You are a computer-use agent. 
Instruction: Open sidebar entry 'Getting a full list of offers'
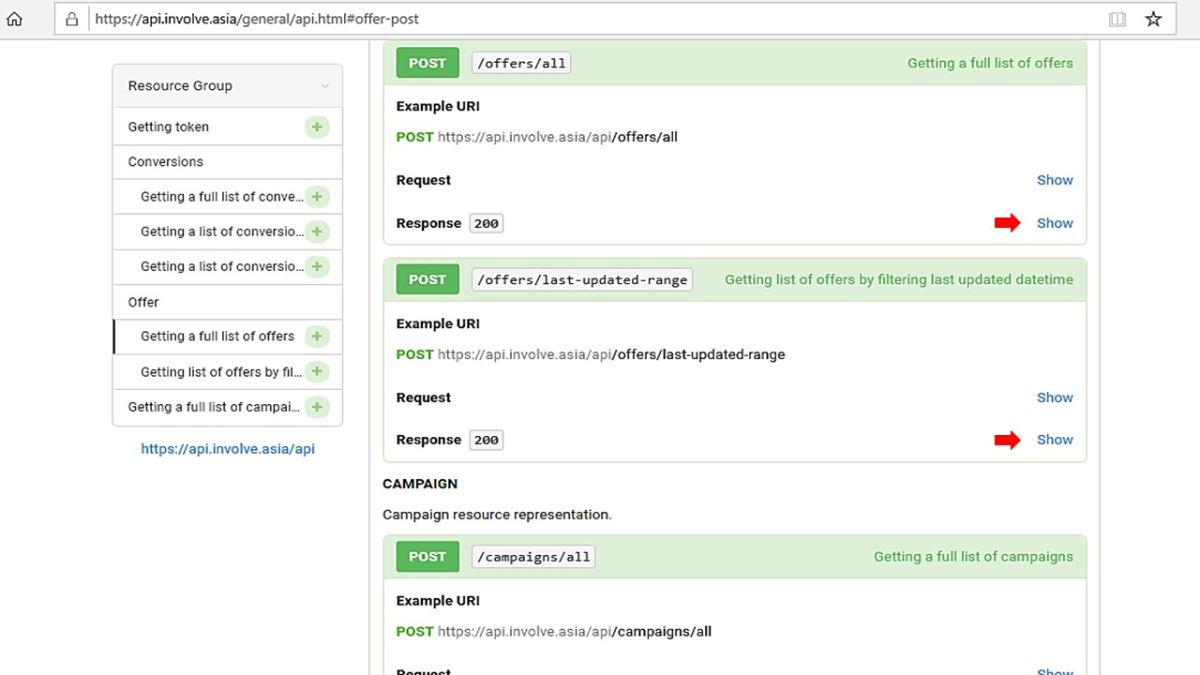218,337
